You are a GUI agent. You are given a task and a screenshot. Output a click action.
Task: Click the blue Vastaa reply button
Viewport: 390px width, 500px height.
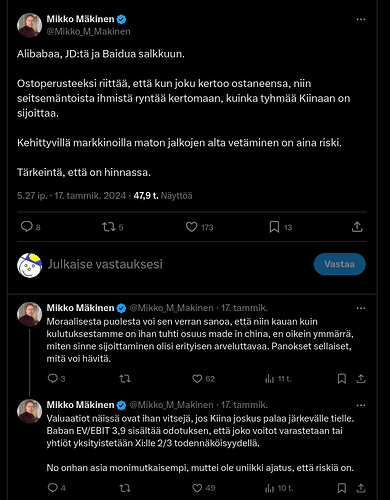pyautogui.click(x=339, y=264)
